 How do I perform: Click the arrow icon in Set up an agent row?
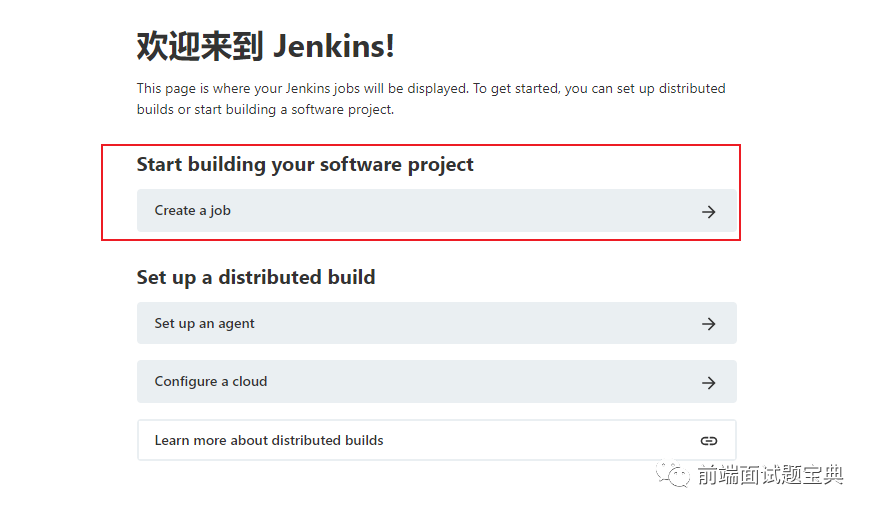point(708,324)
